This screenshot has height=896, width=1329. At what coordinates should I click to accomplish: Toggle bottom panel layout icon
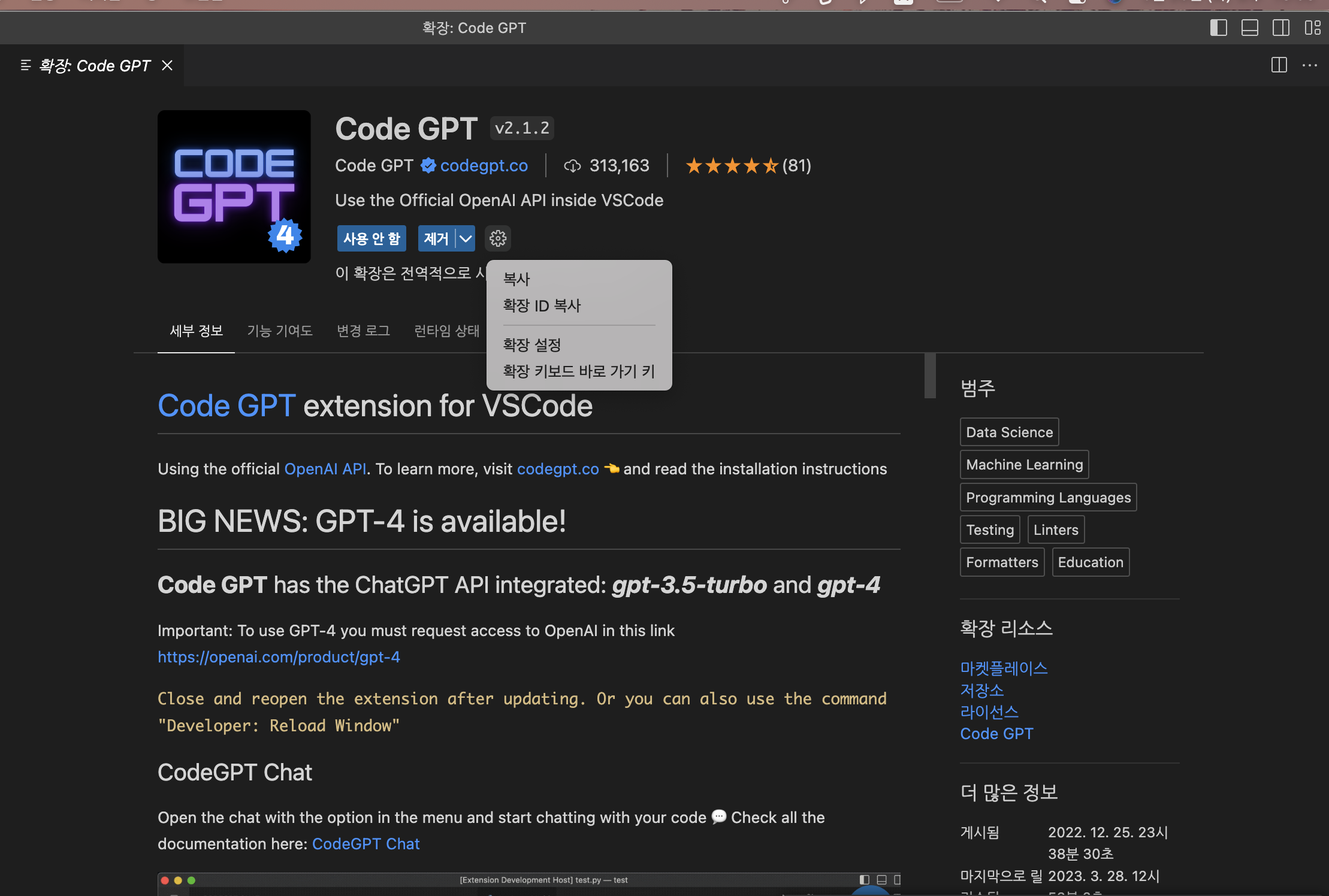pos(1249,28)
